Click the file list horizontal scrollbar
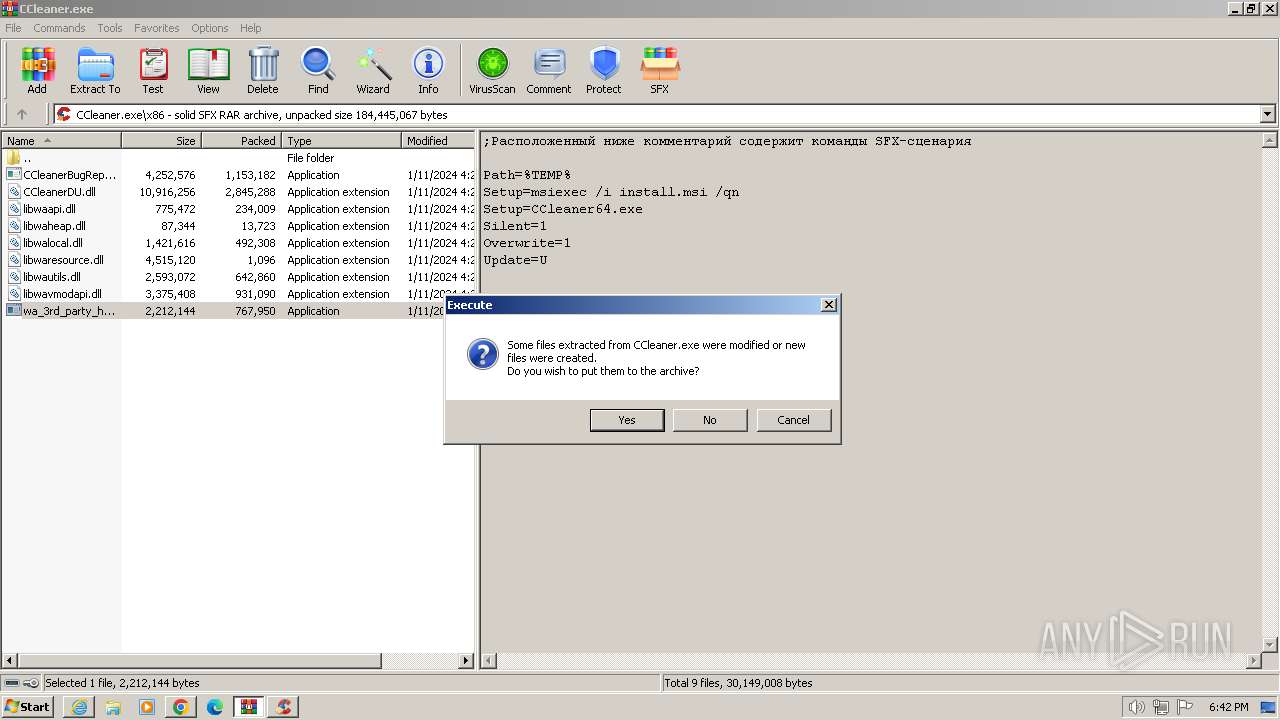The image size is (1280, 720). tap(200, 660)
